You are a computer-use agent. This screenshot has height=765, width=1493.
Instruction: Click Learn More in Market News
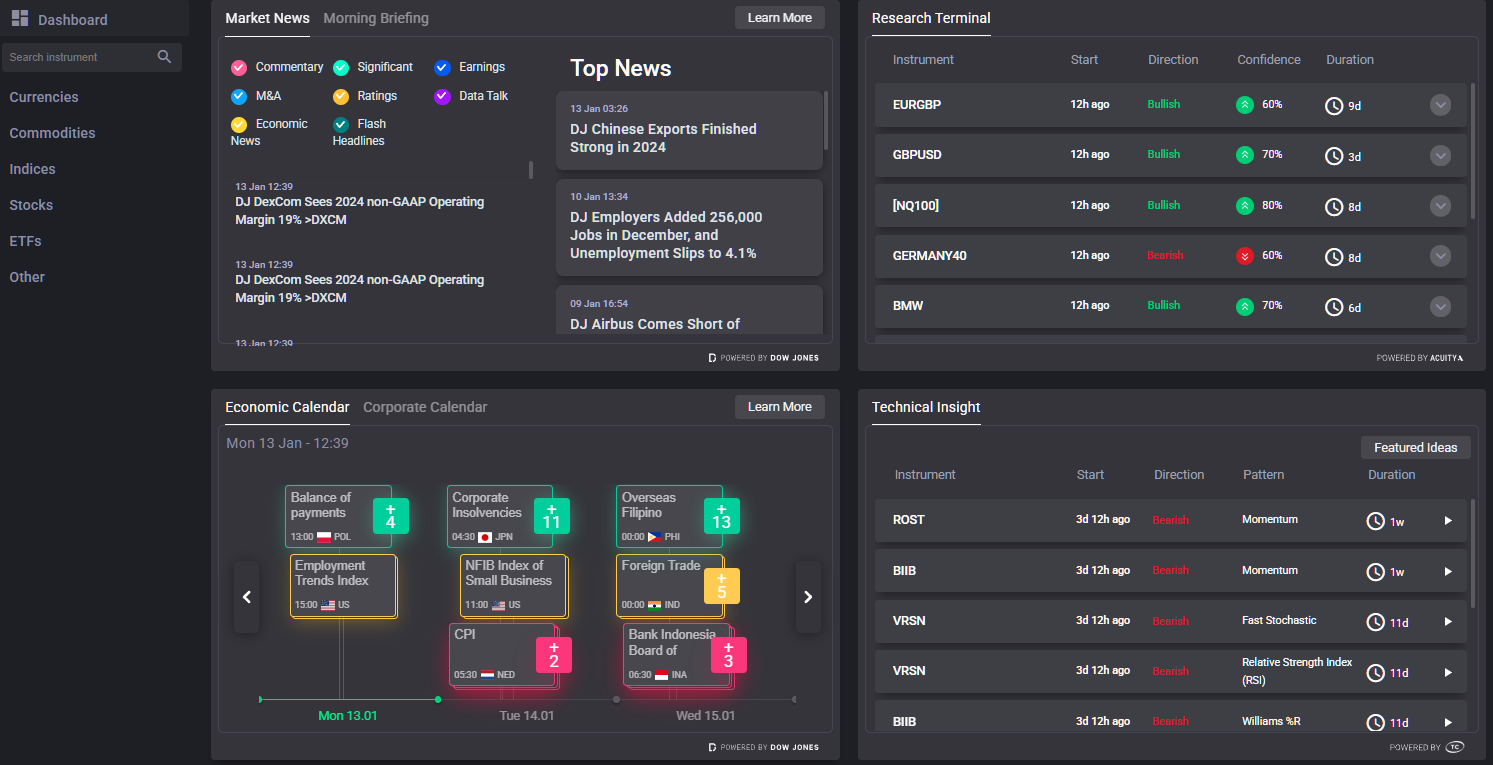point(779,17)
